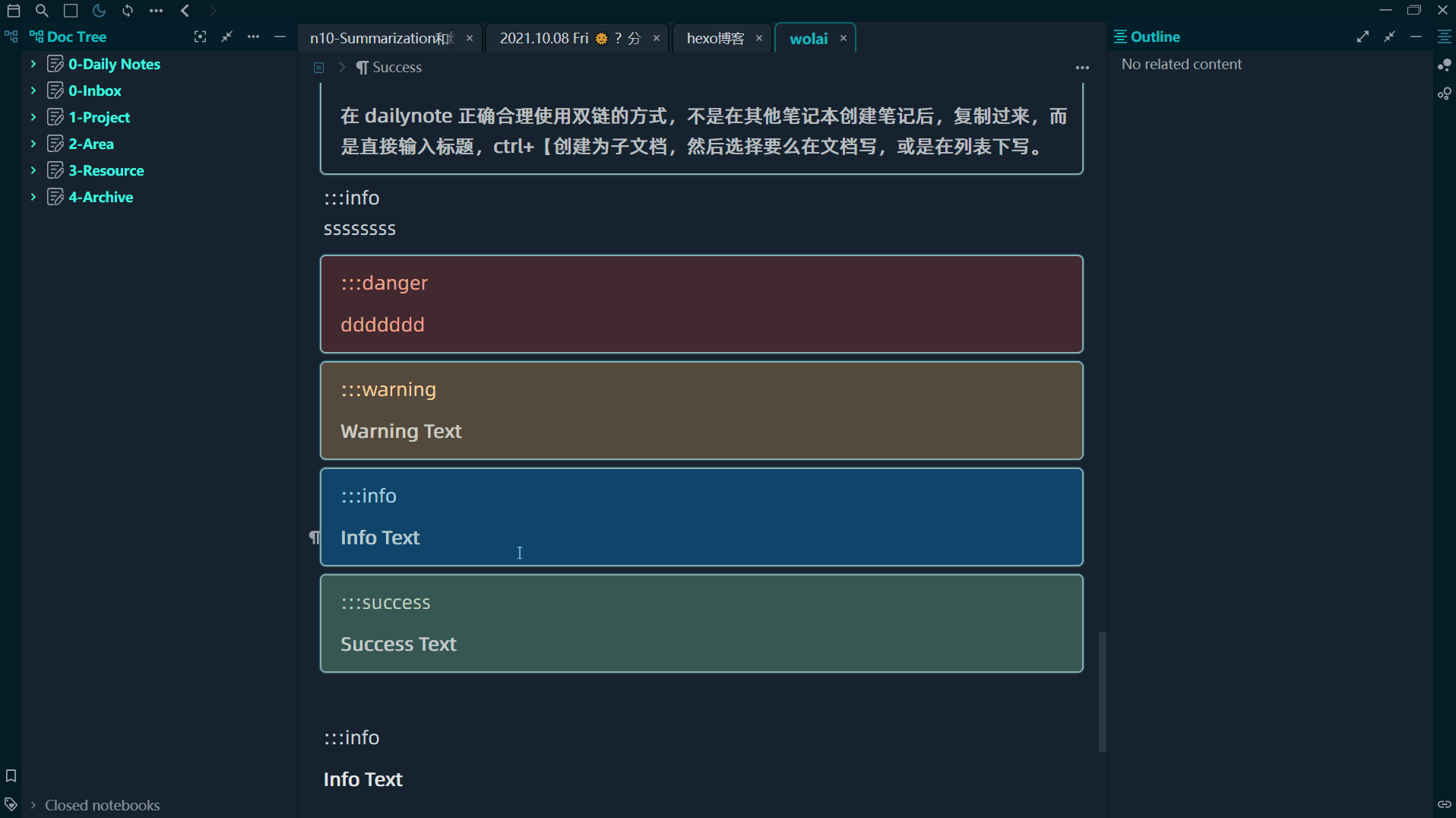The height and width of the screenshot is (818, 1456).
Task: Open global search from the top toolbar
Action: 42,11
